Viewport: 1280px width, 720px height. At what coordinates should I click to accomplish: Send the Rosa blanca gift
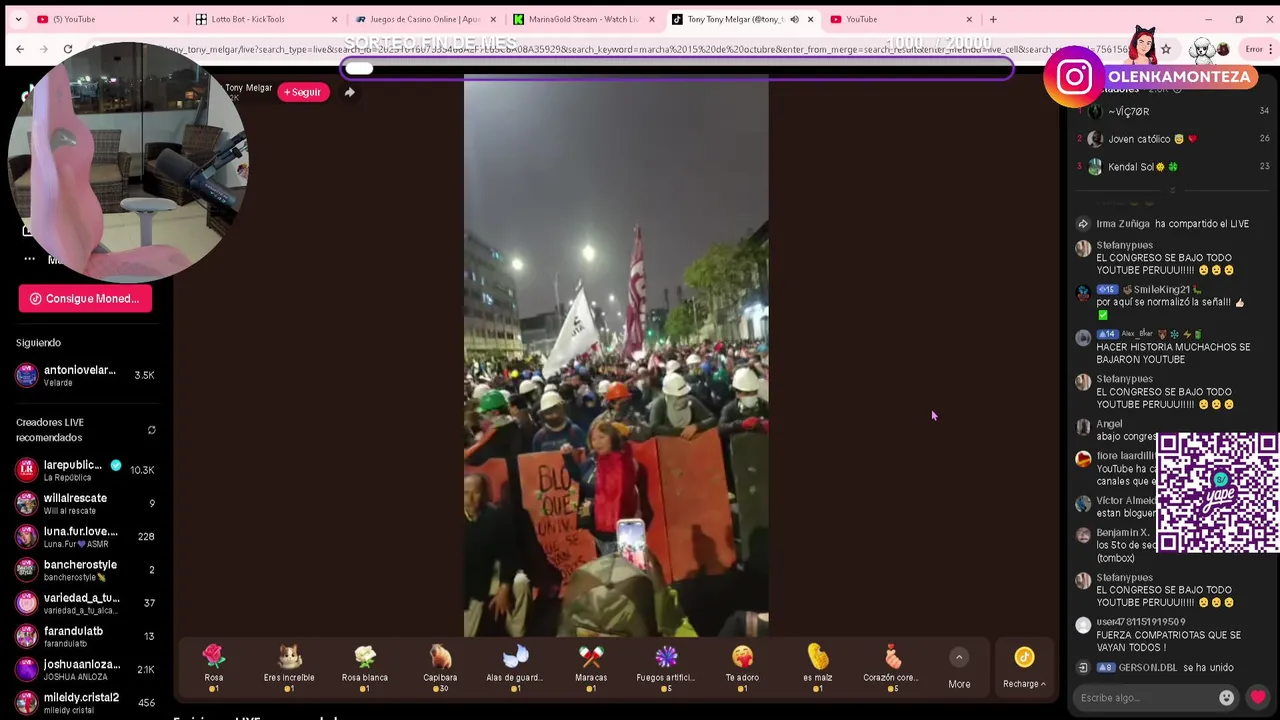pos(365,667)
